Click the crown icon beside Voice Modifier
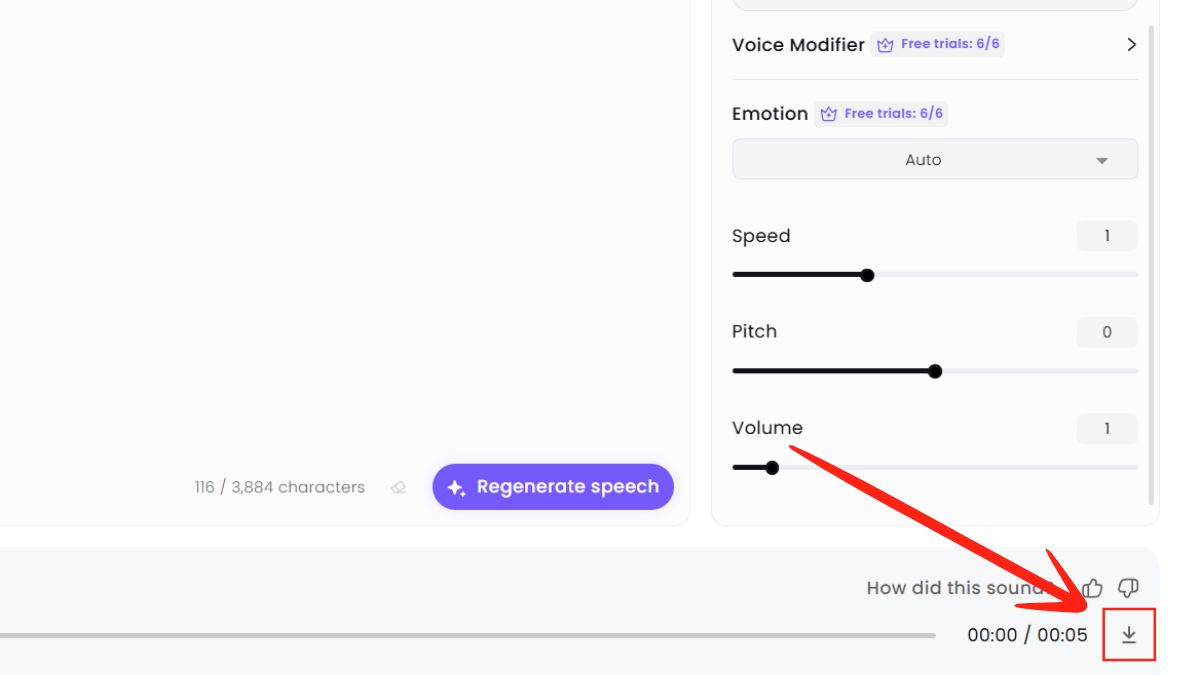1200x675 pixels. (885, 45)
